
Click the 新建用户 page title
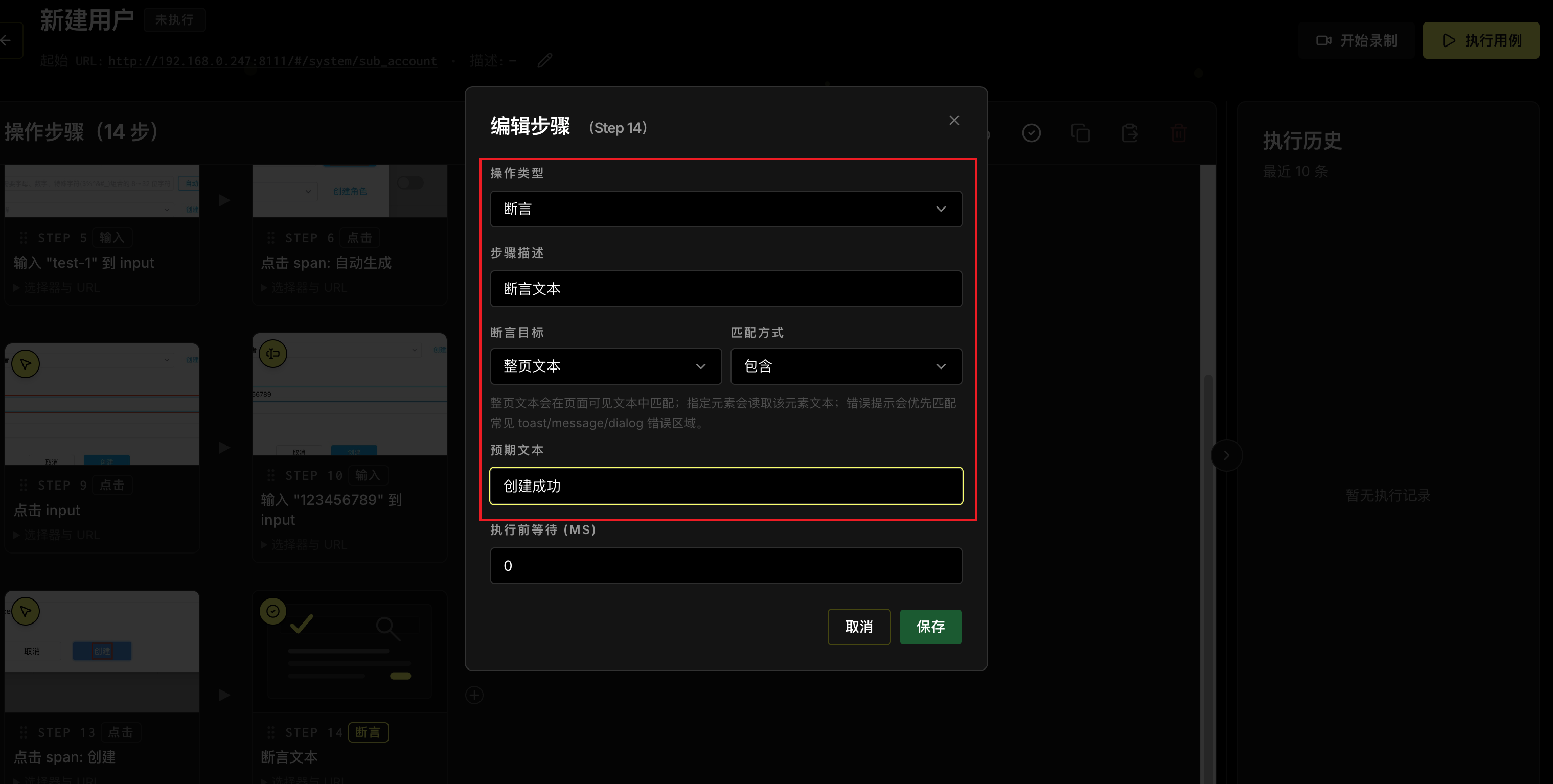(x=87, y=20)
